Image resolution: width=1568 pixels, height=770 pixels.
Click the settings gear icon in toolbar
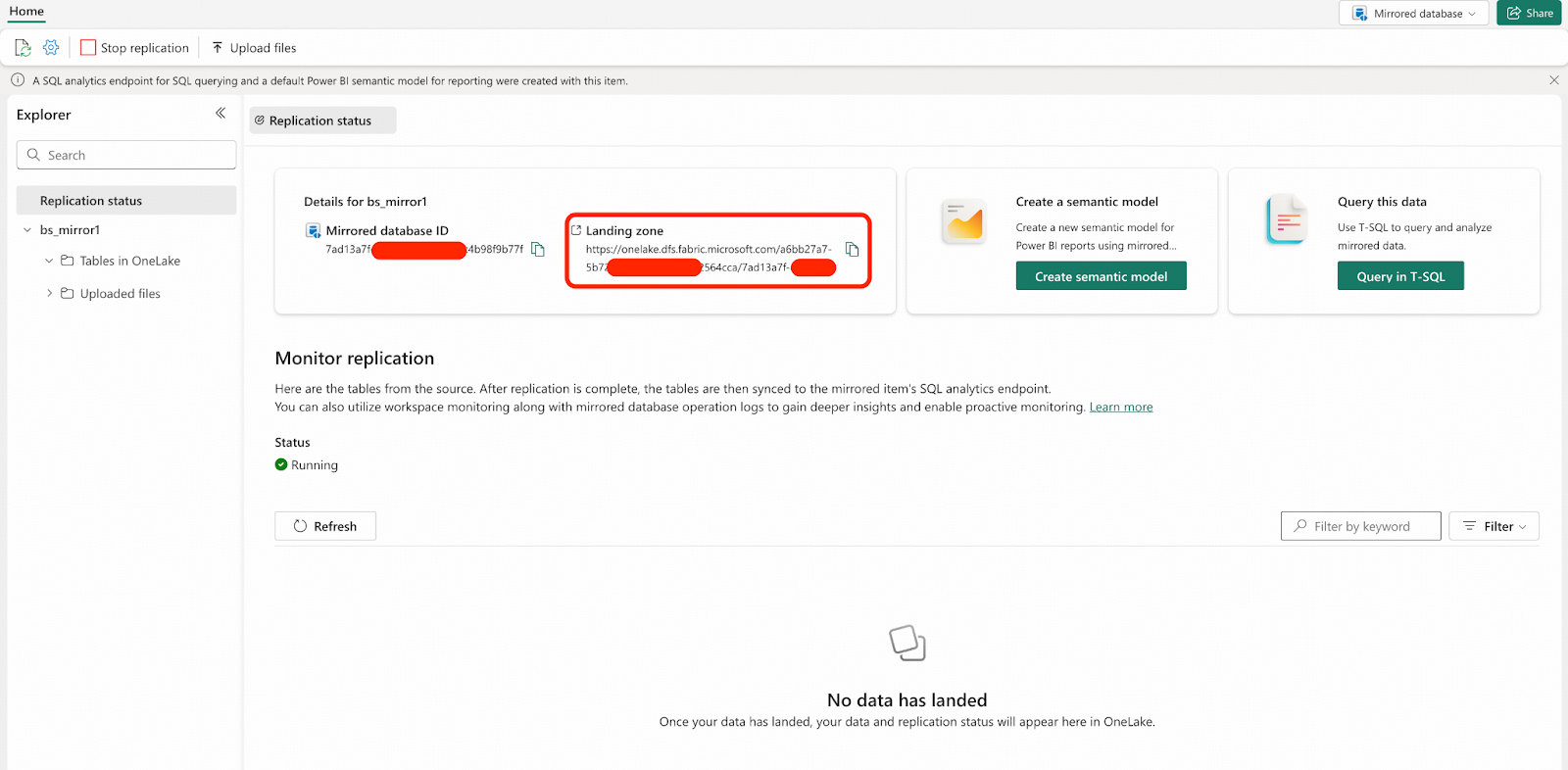click(x=51, y=47)
